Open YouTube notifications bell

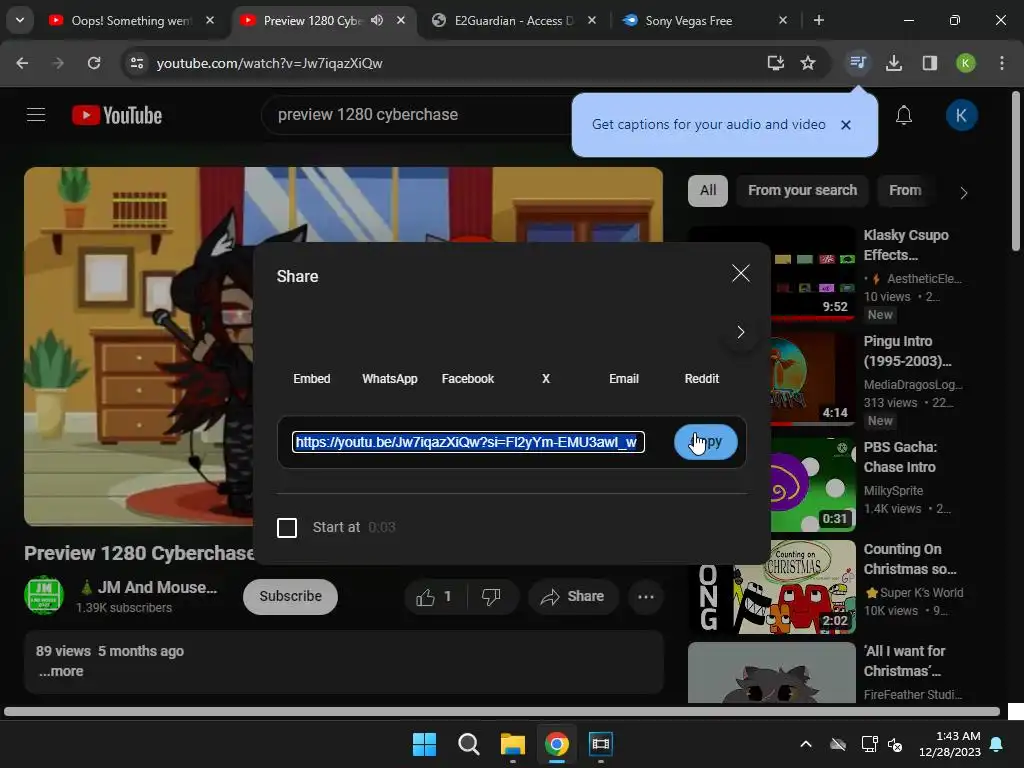coord(903,116)
